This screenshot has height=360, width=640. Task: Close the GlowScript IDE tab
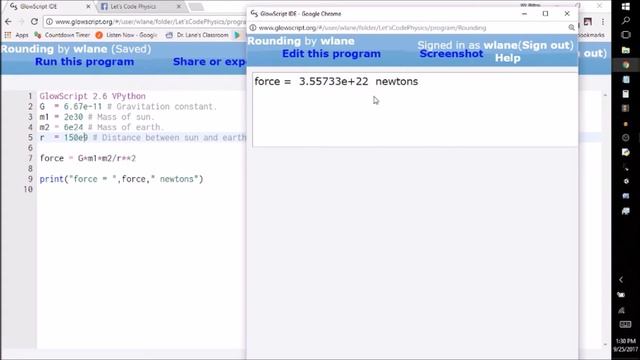coord(88,7)
